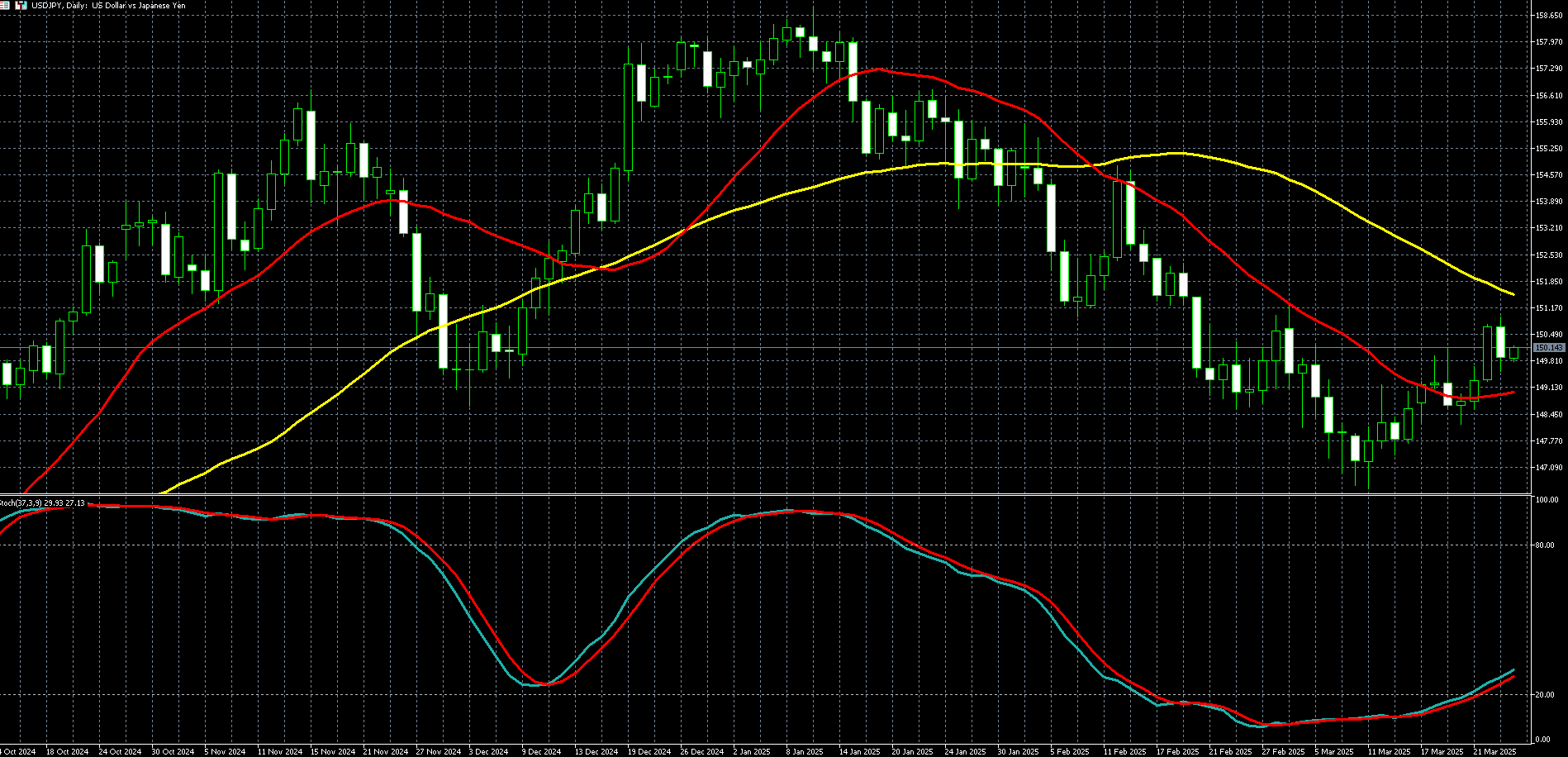Screen dimensions: 1568x757
Task: Select the 11 Feb 2025 date marker
Action: coord(1124,751)
